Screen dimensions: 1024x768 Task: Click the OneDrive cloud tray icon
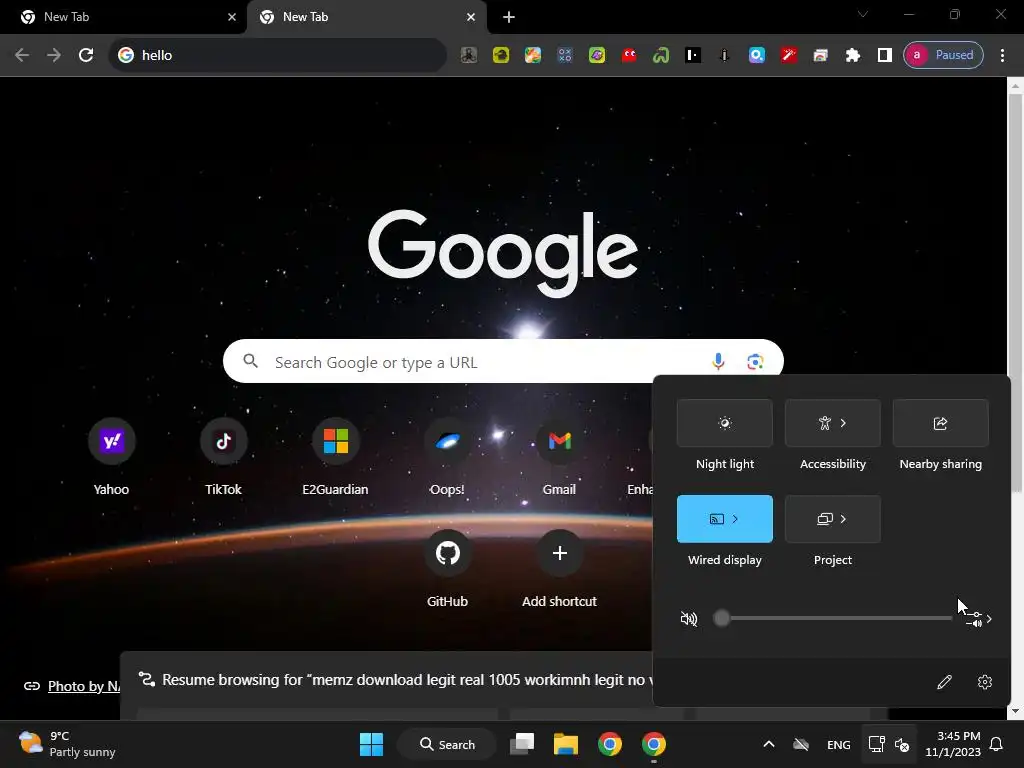801,744
